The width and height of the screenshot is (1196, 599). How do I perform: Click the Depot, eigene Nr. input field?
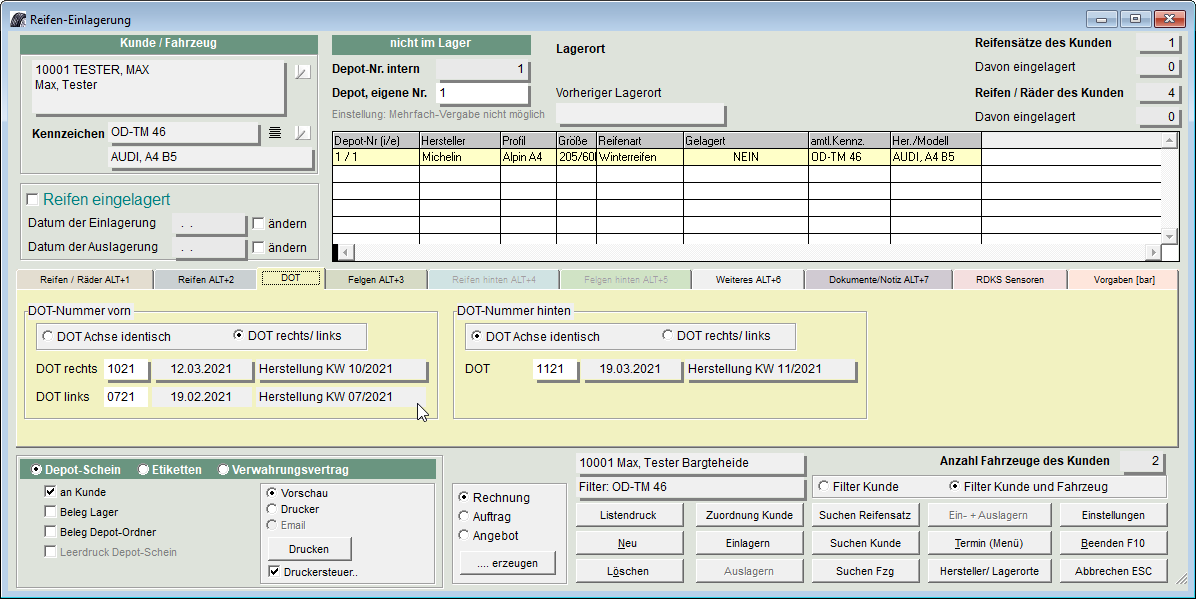pyautogui.click(x=483, y=93)
